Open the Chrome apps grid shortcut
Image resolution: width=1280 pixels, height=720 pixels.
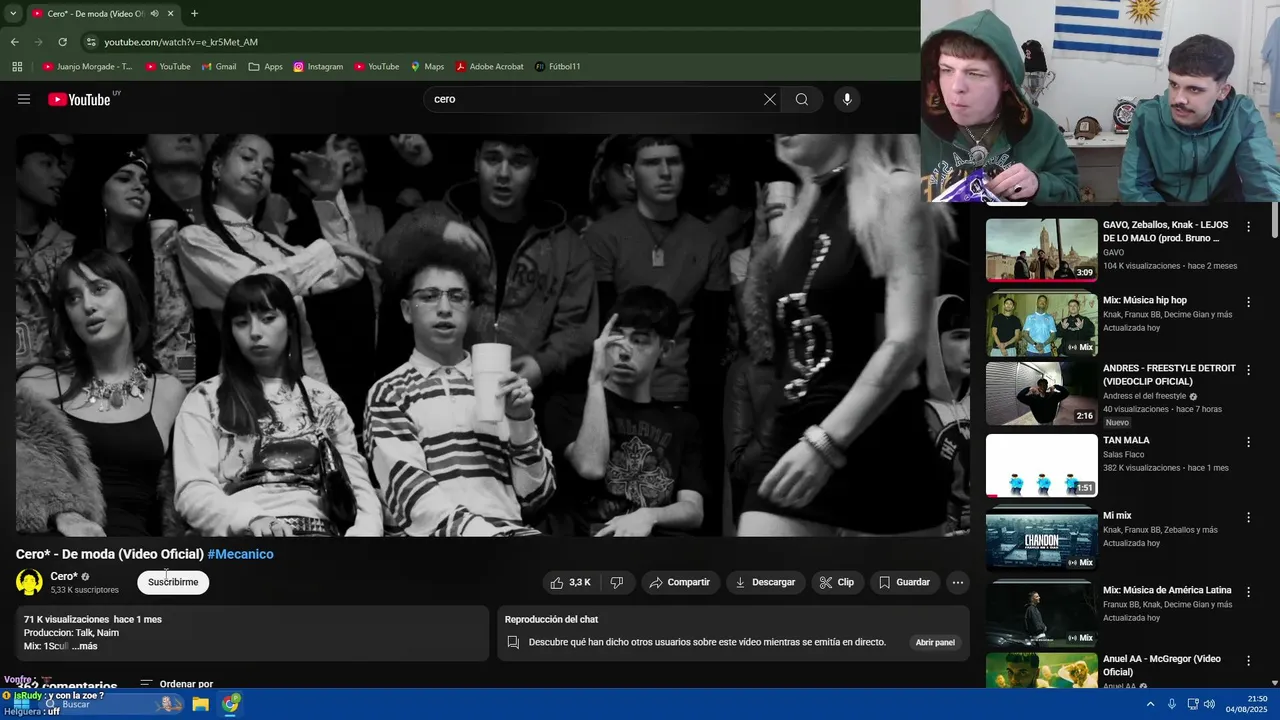(x=17, y=67)
